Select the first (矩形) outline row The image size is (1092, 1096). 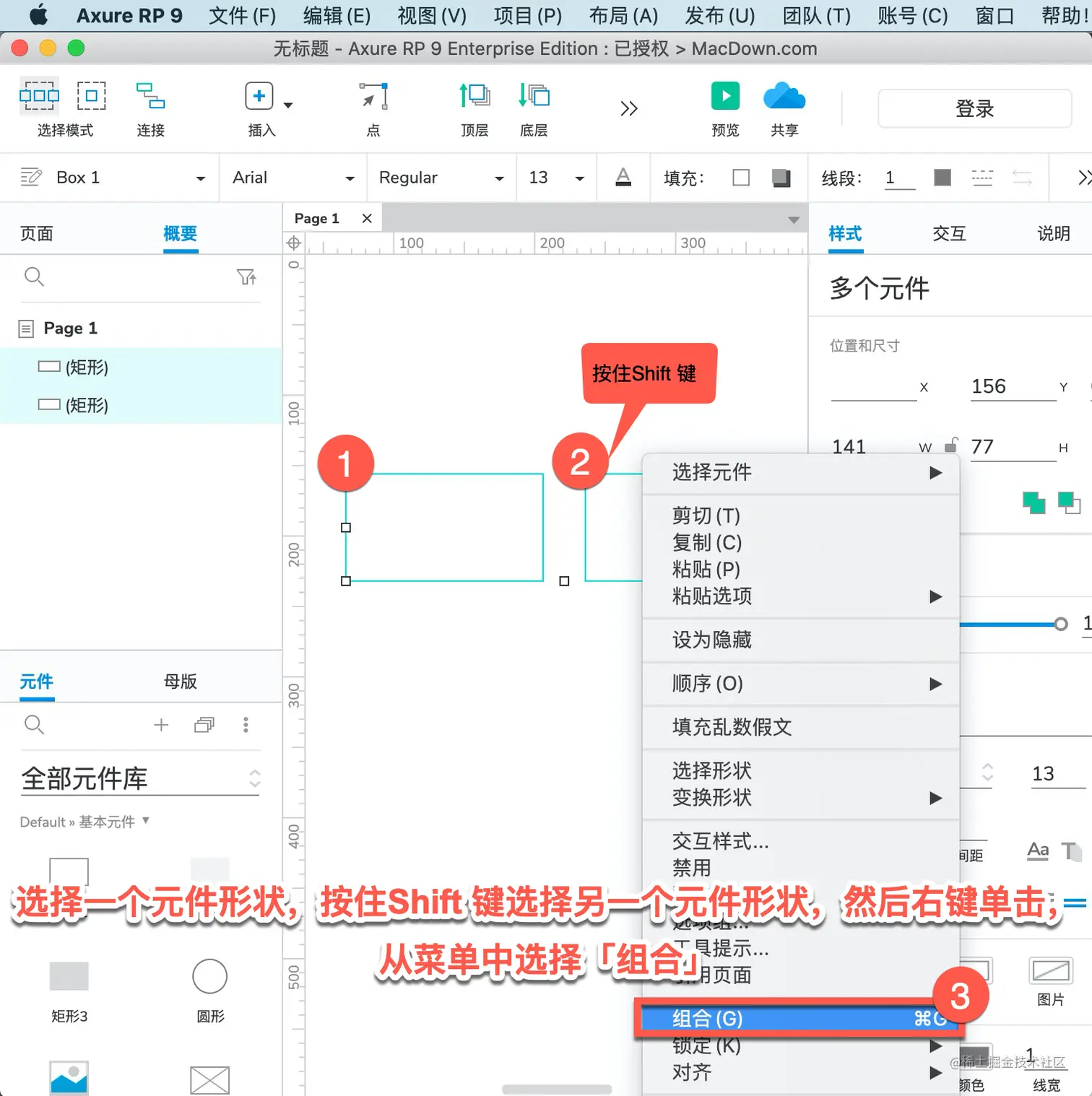pos(141,367)
